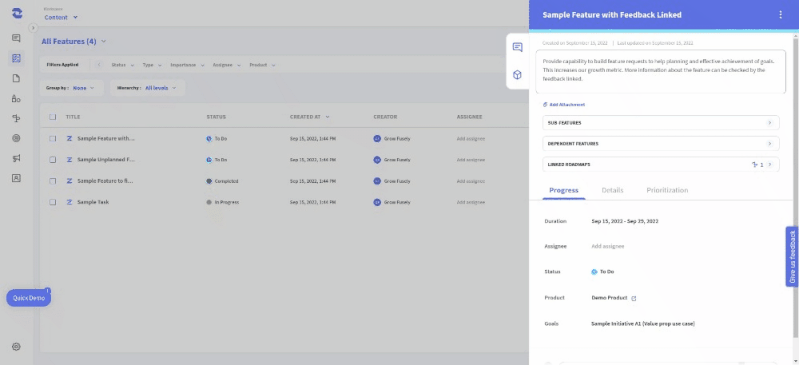799x365 pixels.
Task: Click the Sample Feature with... title
Action: [x=106, y=139]
